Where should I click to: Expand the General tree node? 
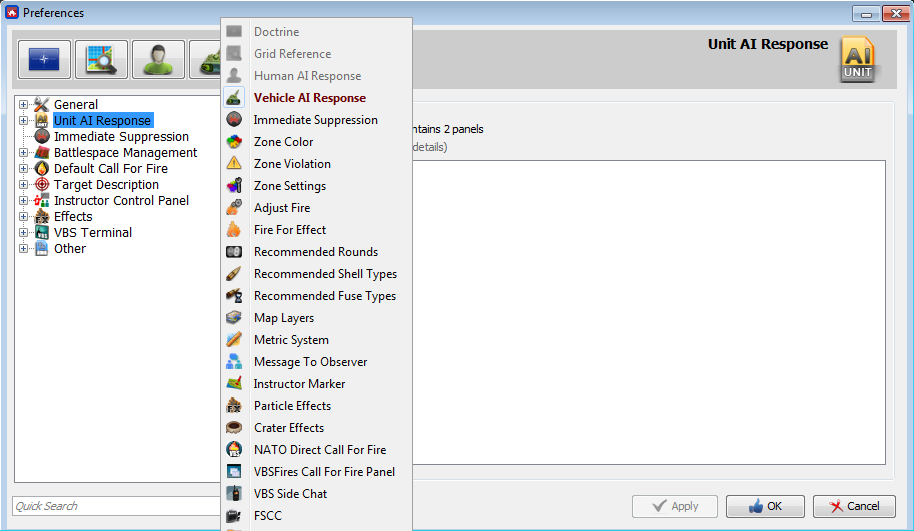click(23, 104)
